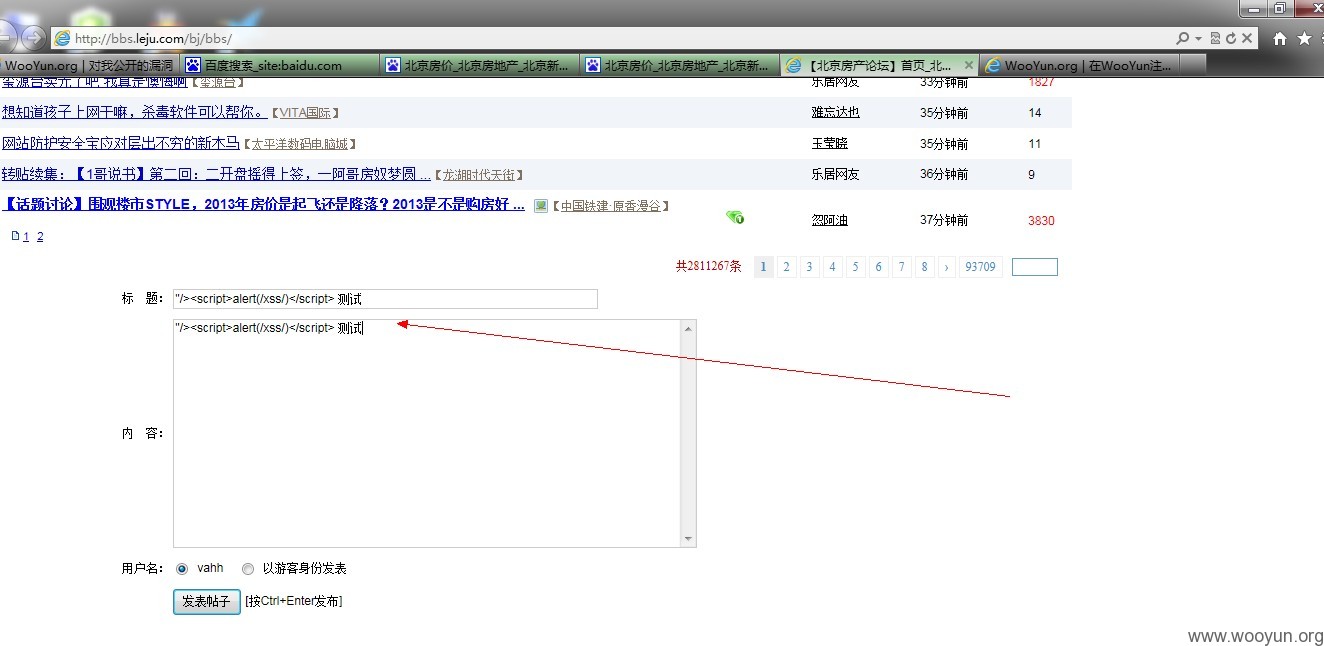This screenshot has width=1324, height=646.
Task: Open 龙湖时代天街 board link
Action: click(x=479, y=175)
